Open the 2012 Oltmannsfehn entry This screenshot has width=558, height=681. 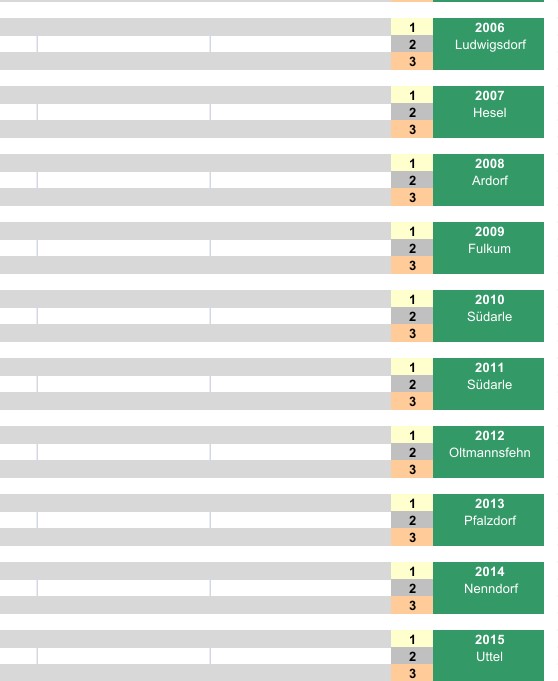[x=488, y=452]
